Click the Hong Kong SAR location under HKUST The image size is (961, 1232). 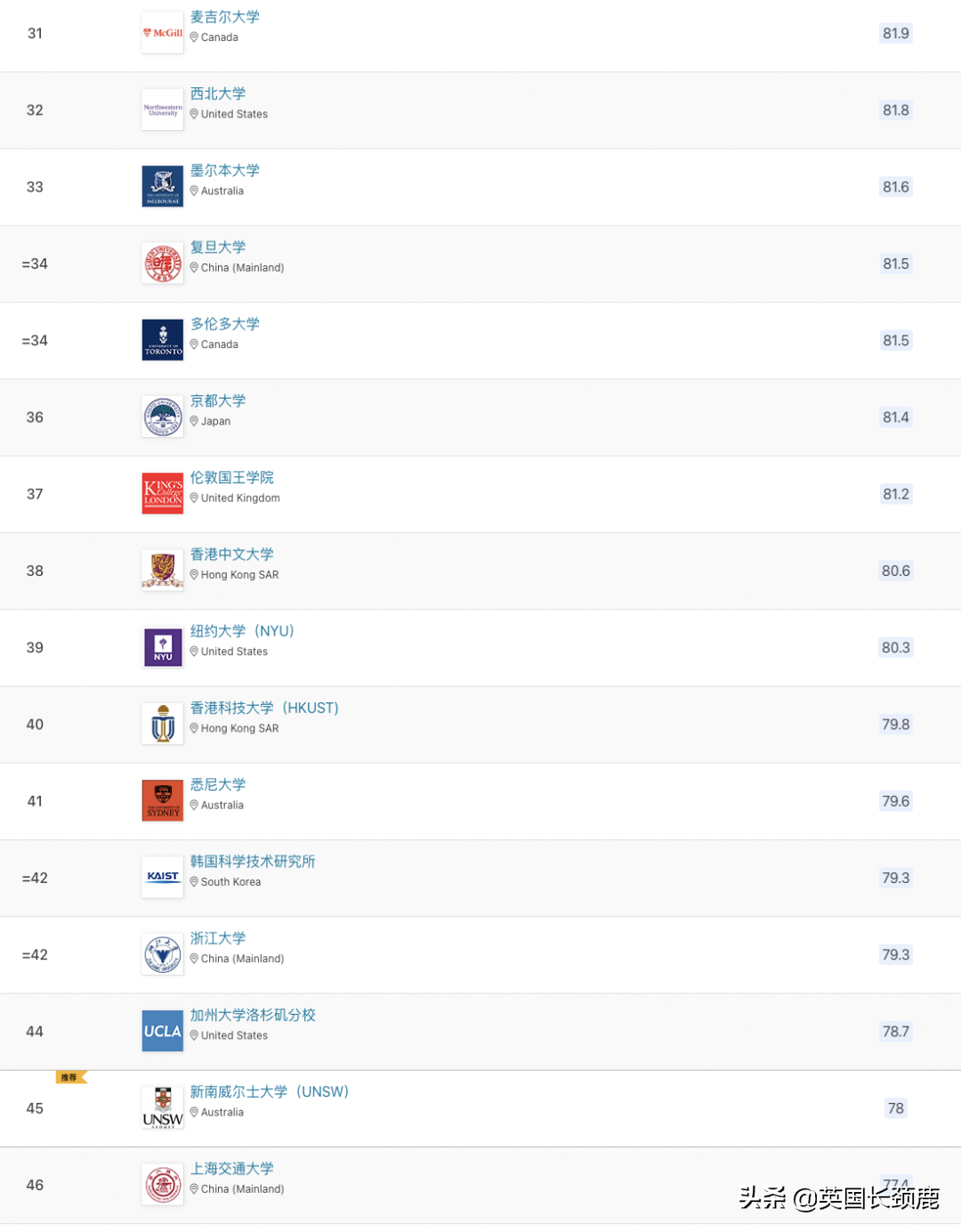(x=239, y=729)
